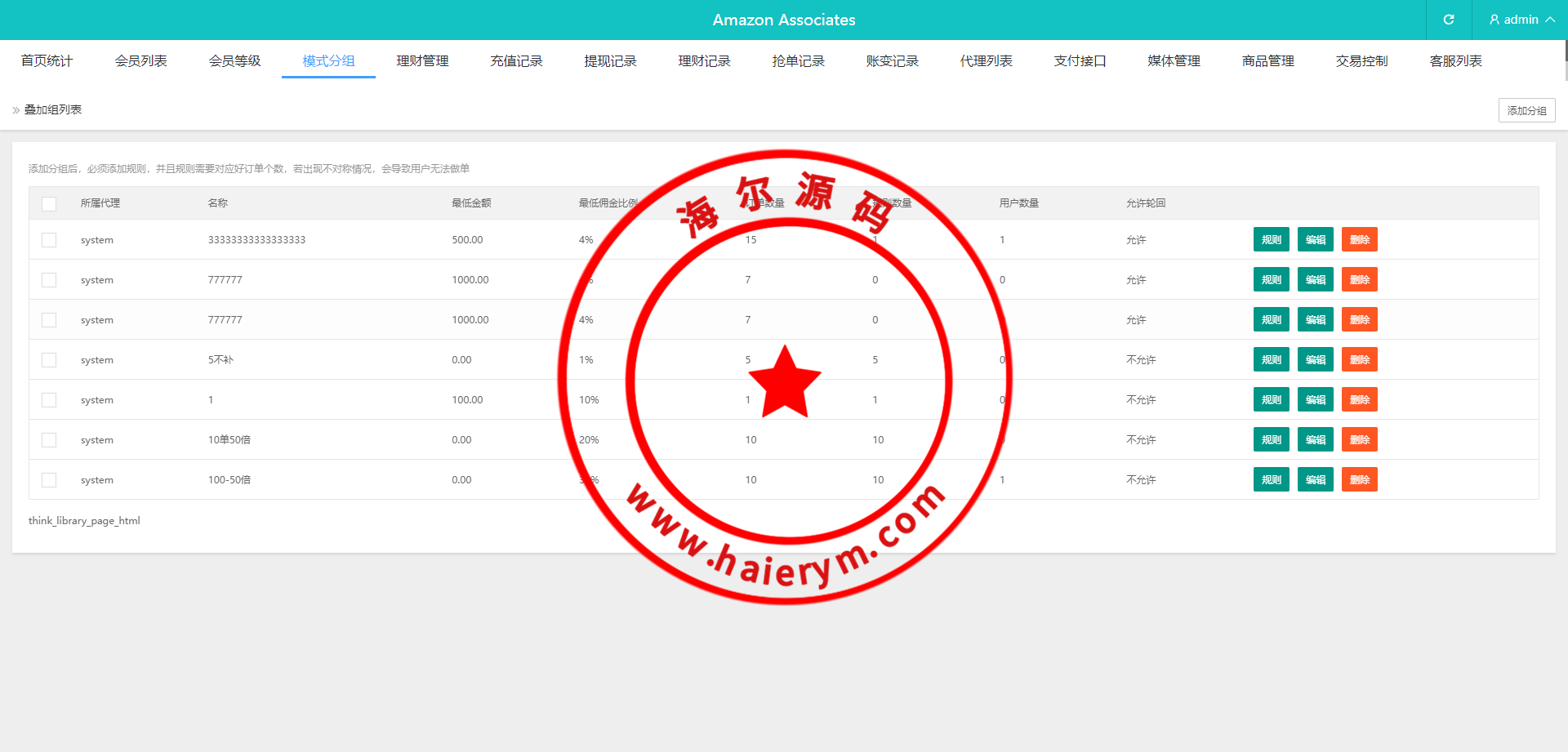The image size is (1568, 752).
Task: Tick the checkbox for row 100-50倍
Action: tap(49, 480)
